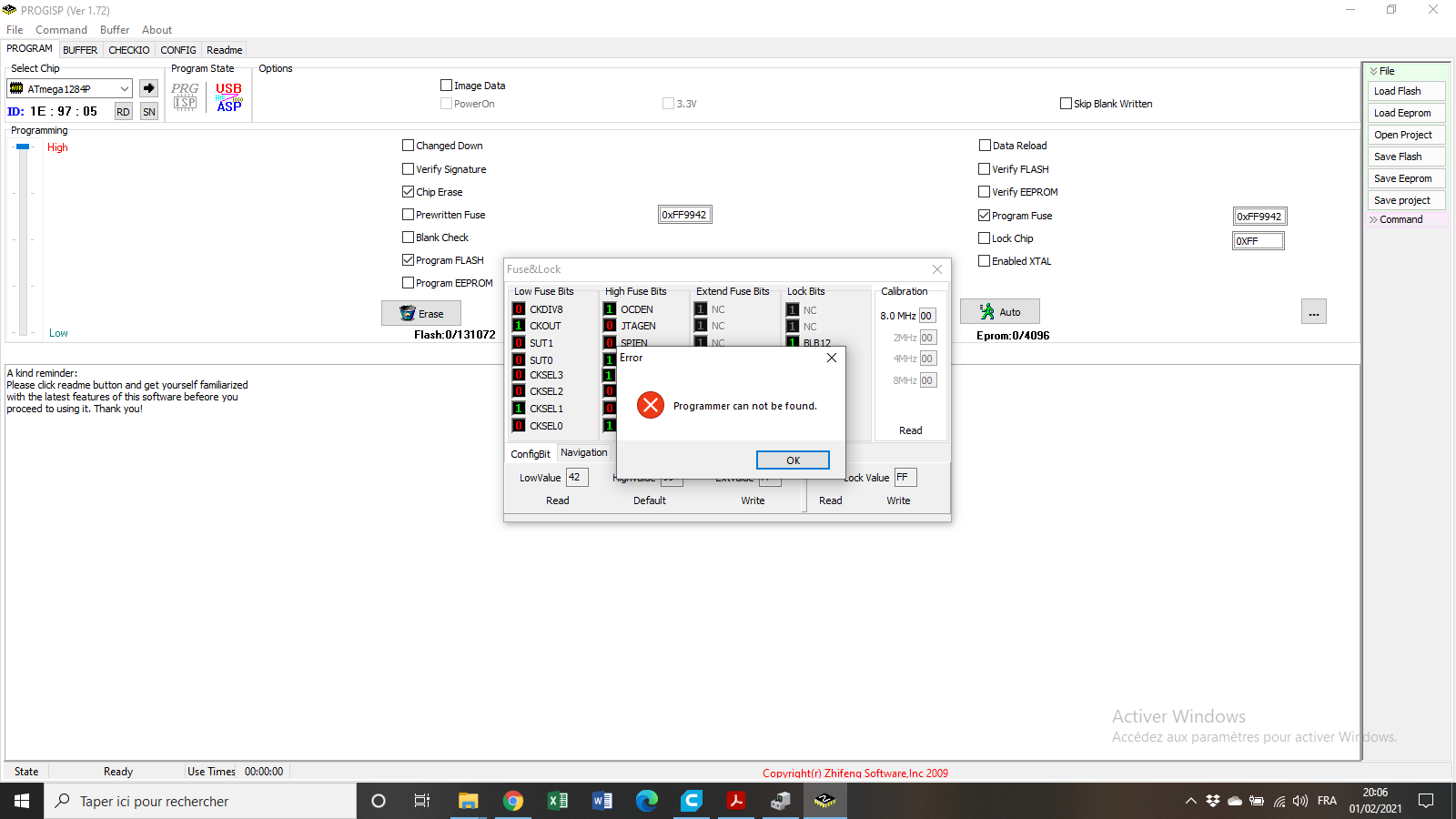Uncheck Program FLASH option
The width and height of the screenshot is (1456, 819).
408,260
